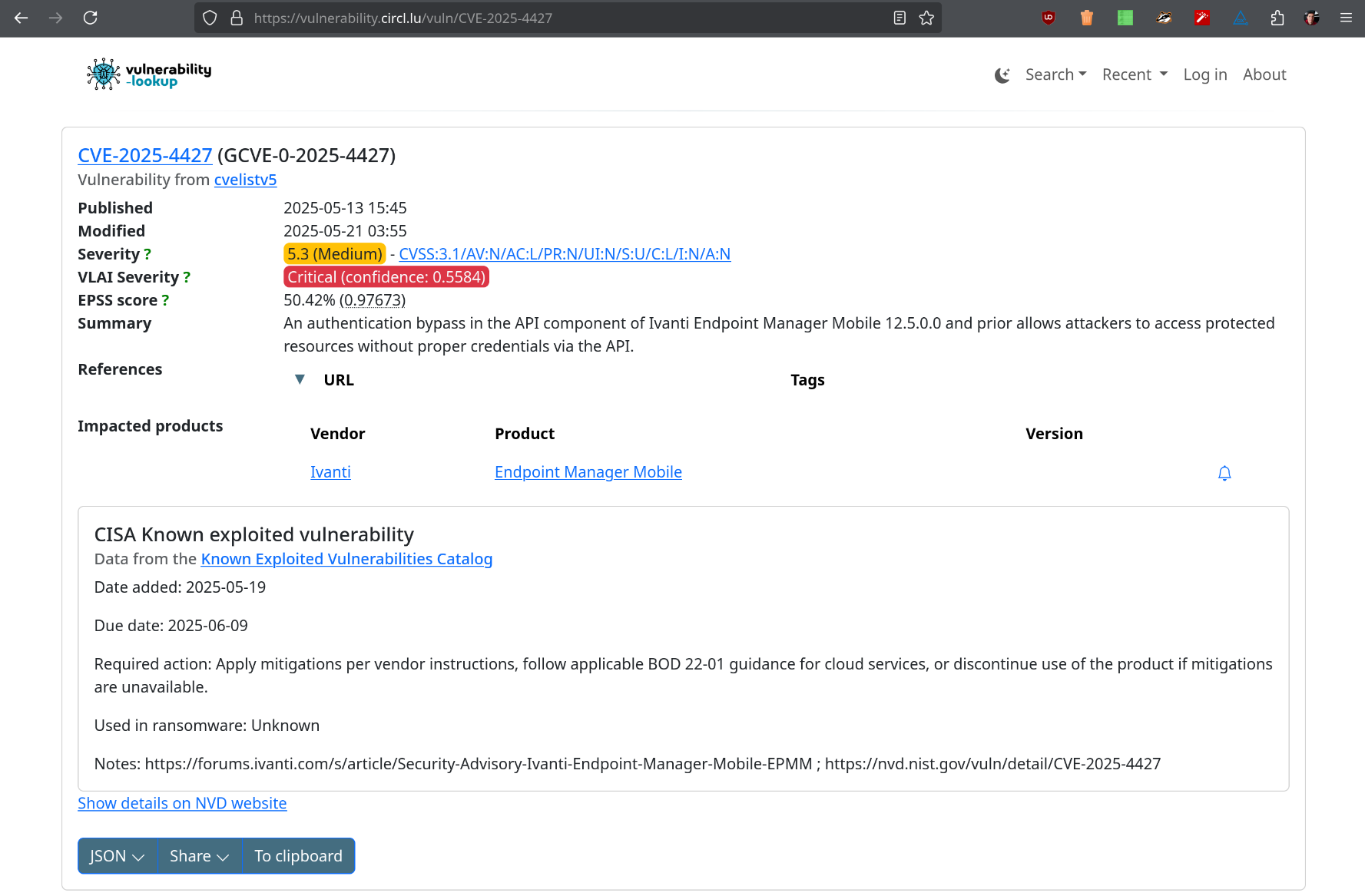The width and height of the screenshot is (1365, 896).
Task: Toggle reader view in address bar
Action: [900, 18]
